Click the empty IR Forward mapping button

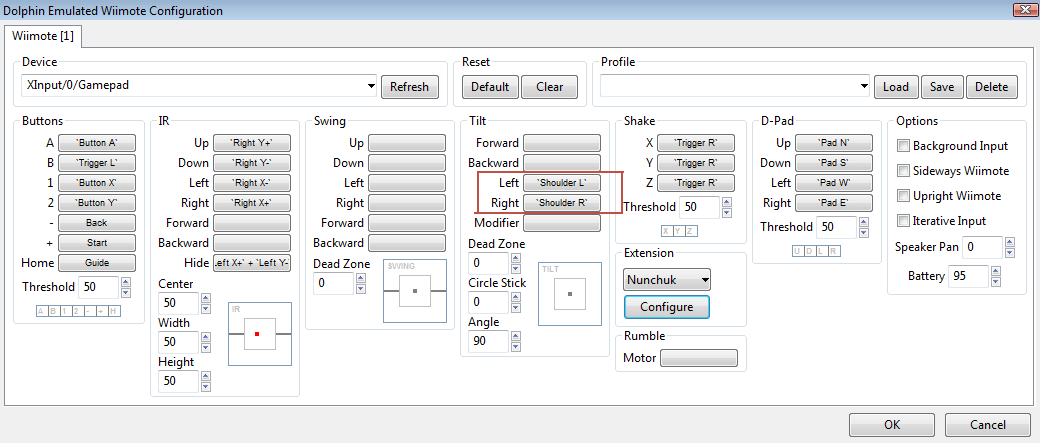click(x=251, y=223)
